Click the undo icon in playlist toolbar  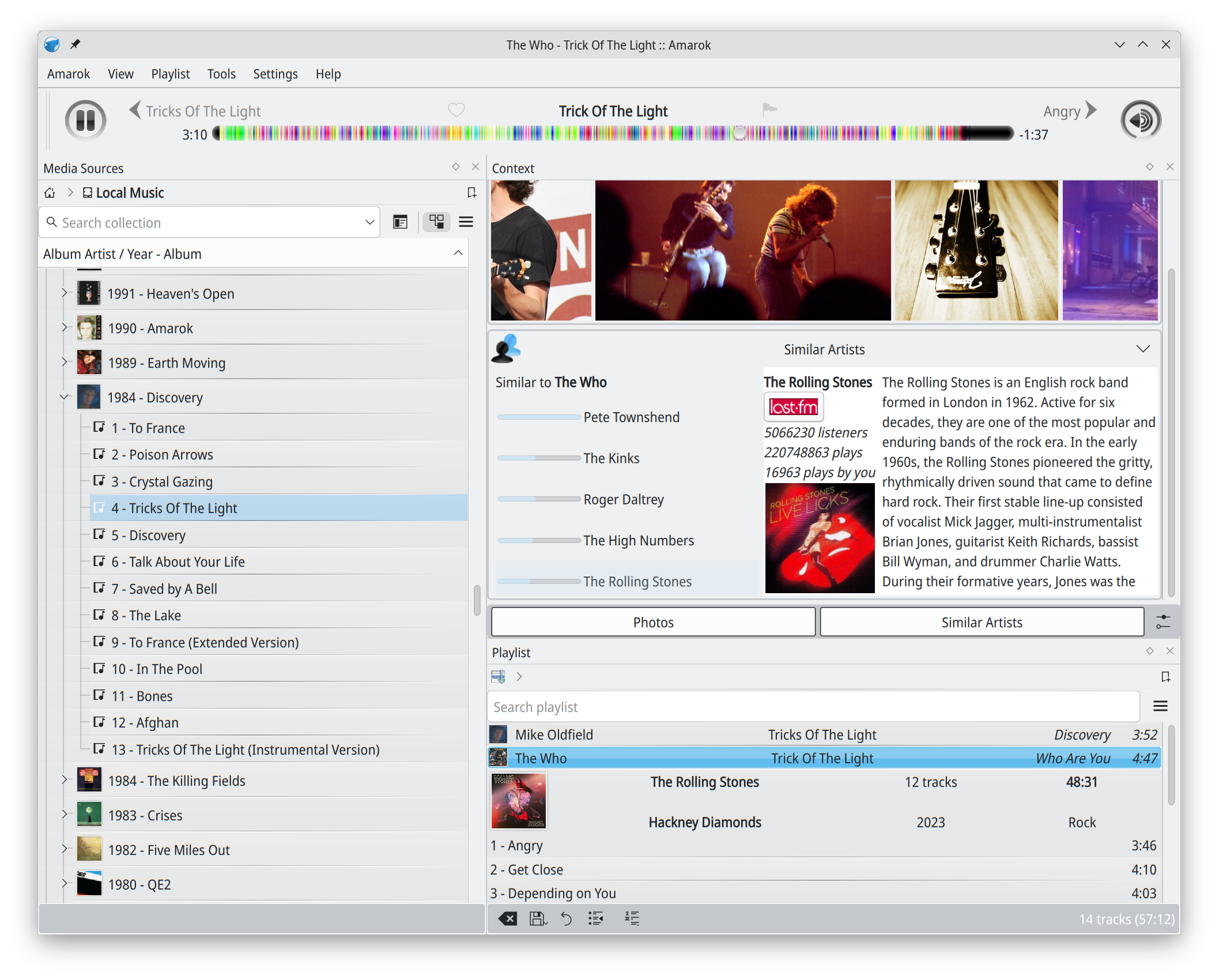[x=565, y=918]
